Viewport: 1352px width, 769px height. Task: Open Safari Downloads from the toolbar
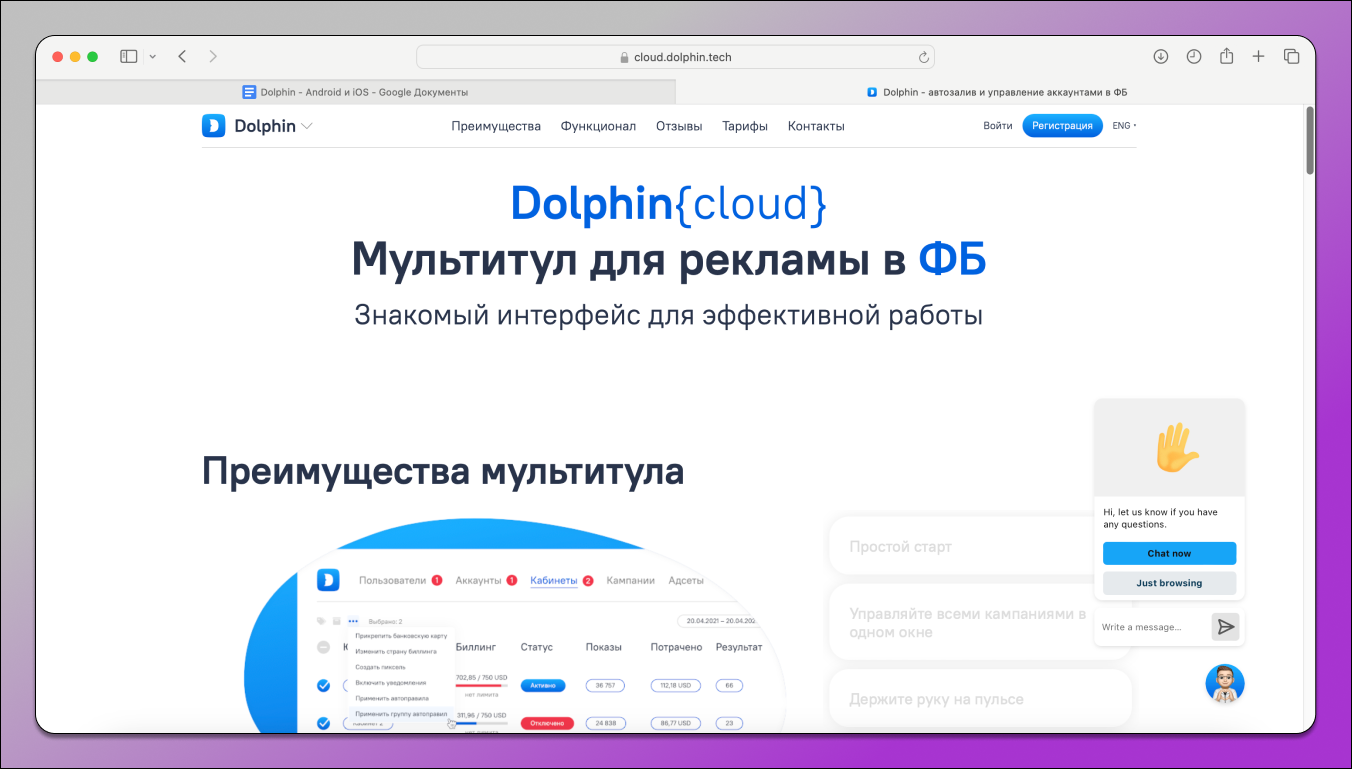1160,56
